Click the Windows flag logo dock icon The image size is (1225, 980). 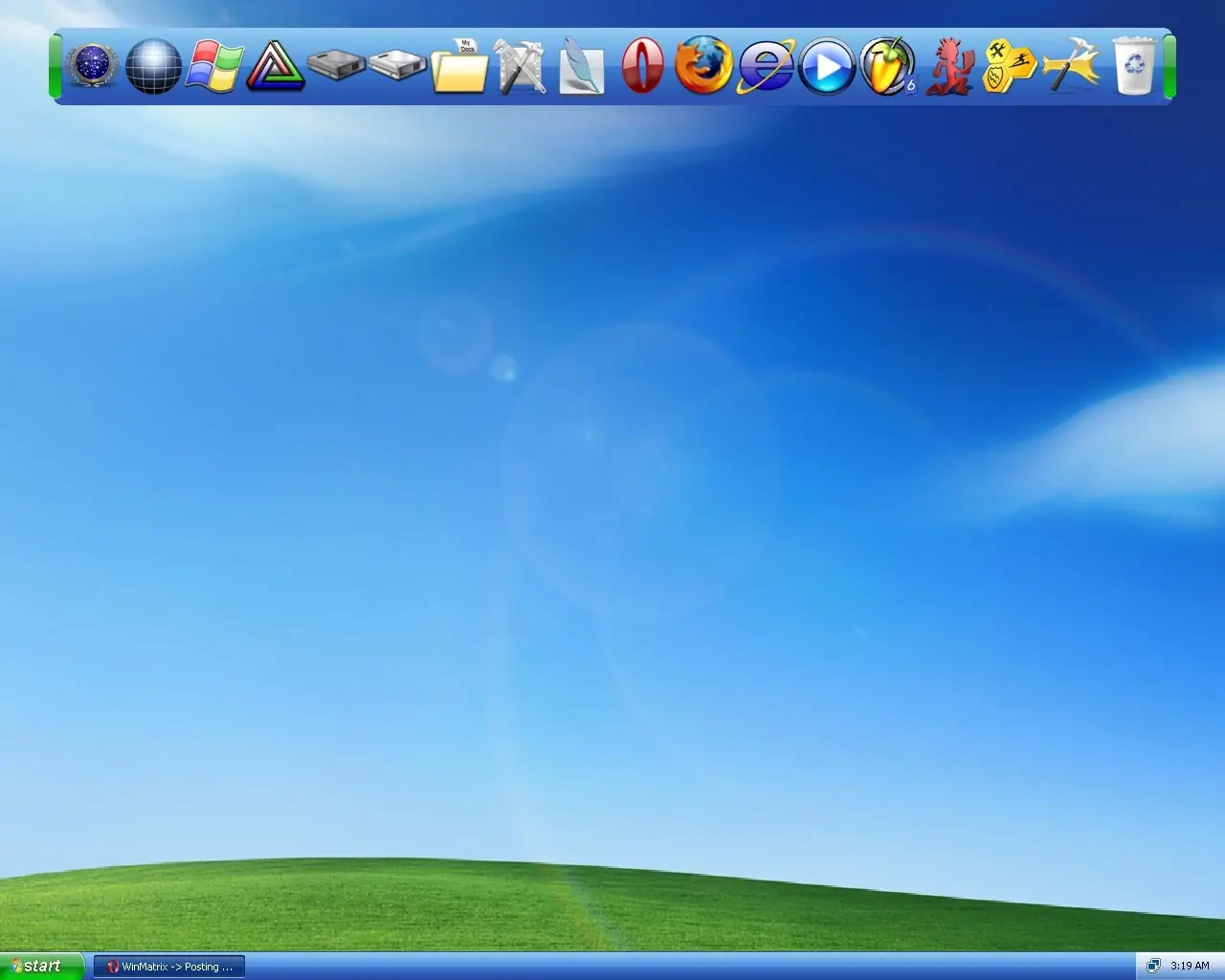point(214,66)
